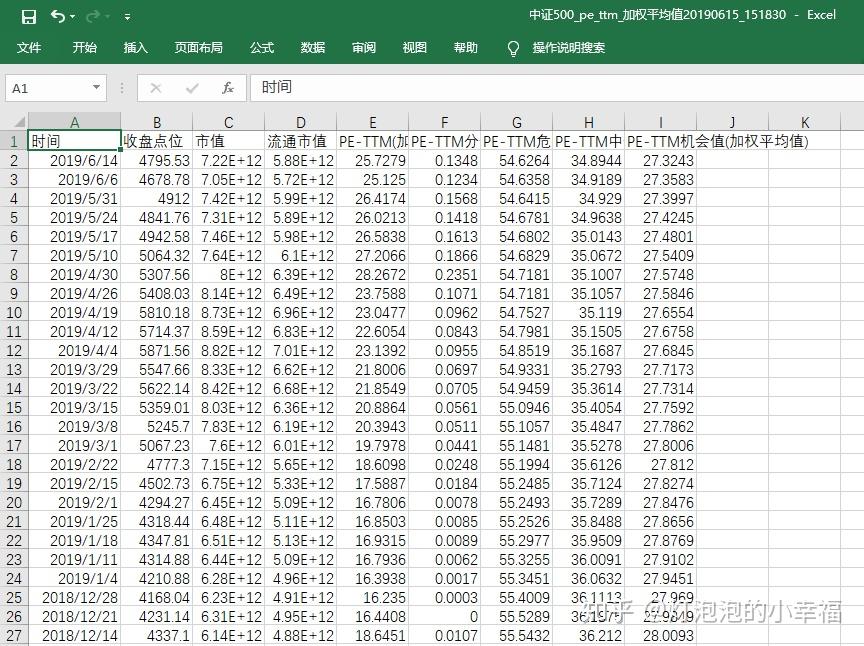Open the 文件 menu
Image resolution: width=864 pixels, height=646 pixels.
tap(30, 47)
